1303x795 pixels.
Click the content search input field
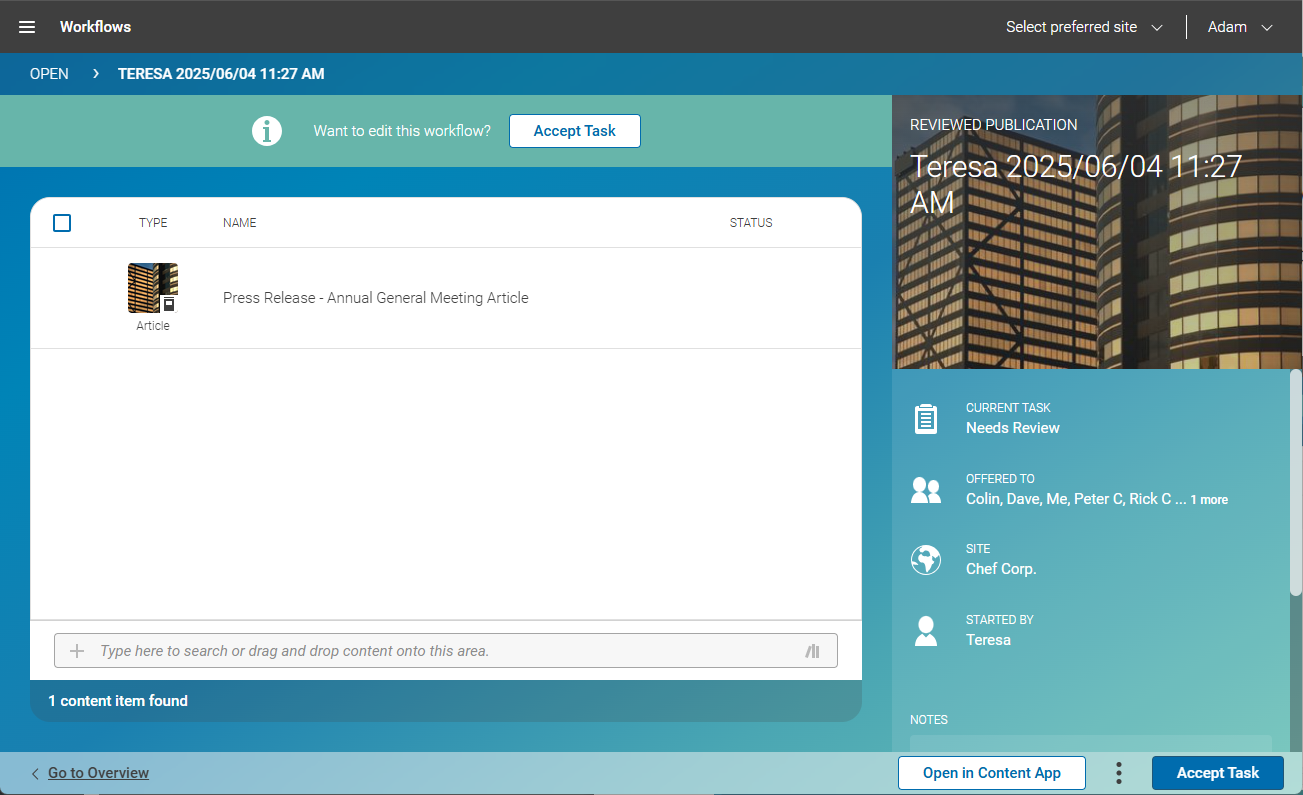[x=400, y=650]
